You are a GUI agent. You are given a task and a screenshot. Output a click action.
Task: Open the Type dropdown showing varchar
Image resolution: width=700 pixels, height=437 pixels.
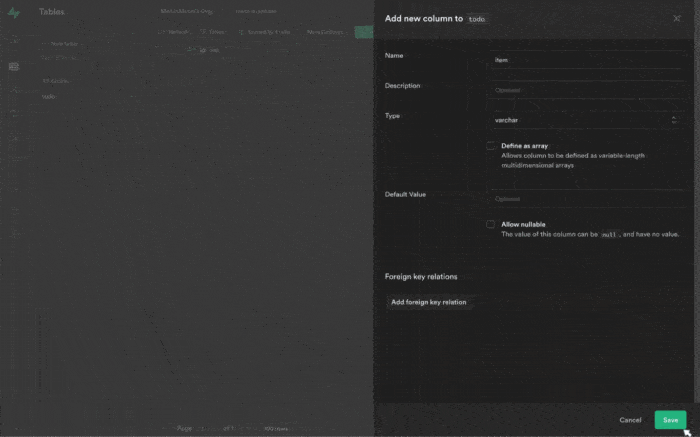click(586, 120)
